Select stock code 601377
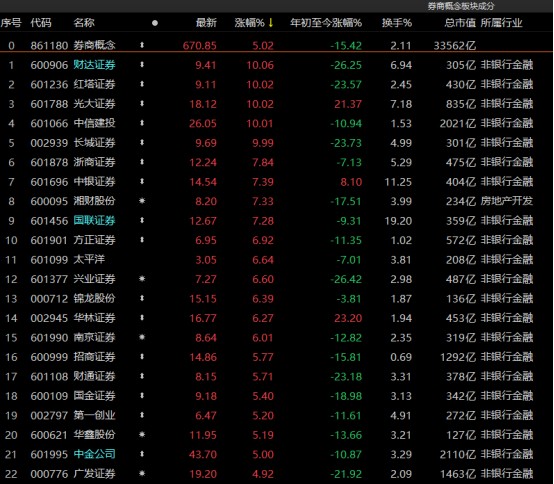Screen dimensions: 554x484 pyautogui.click(x=49, y=279)
